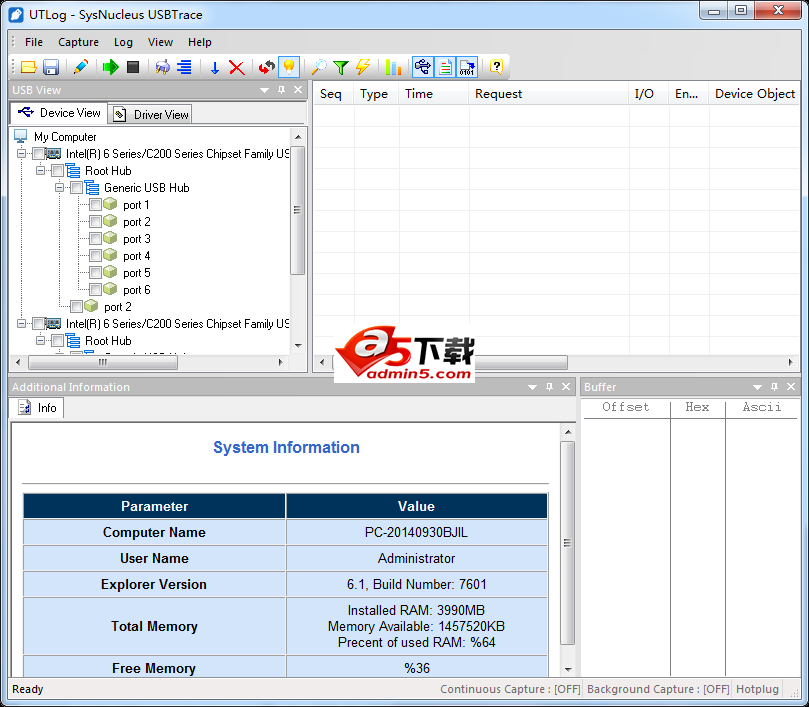
Task: Click the blue down arrow toolbar icon
Action: pyautogui.click(x=215, y=67)
